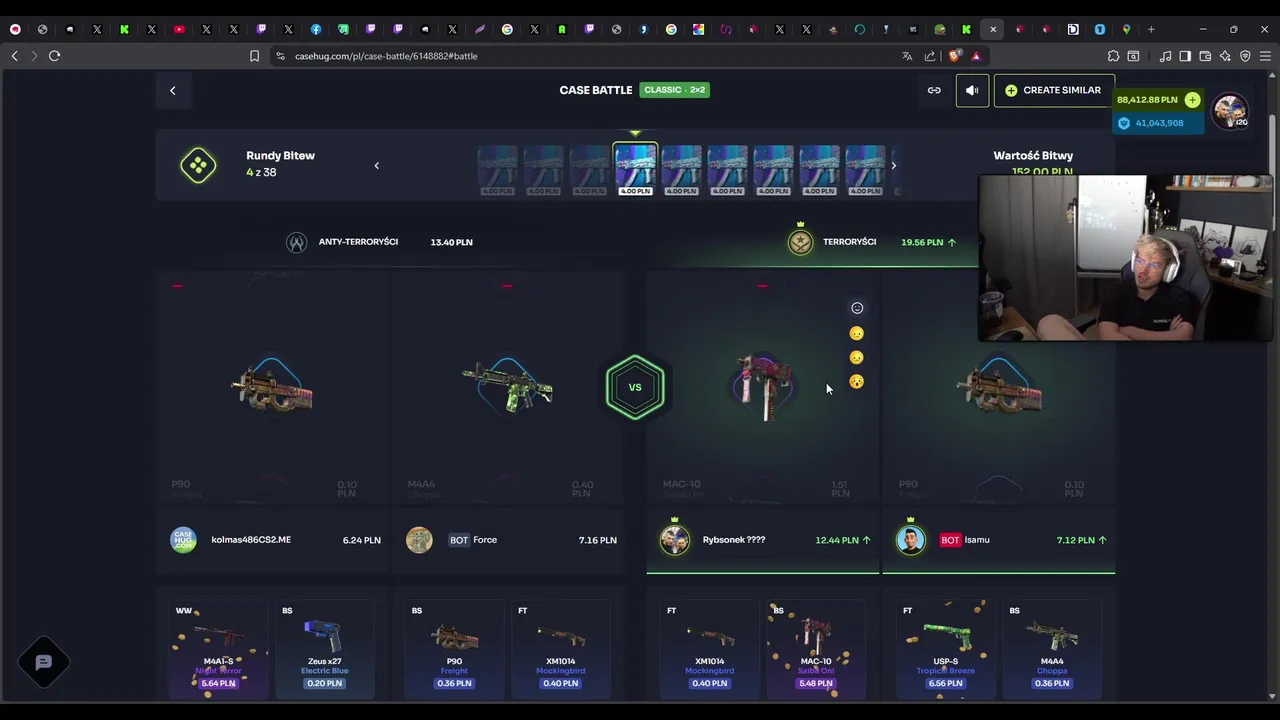The width and height of the screenshot is (1280, 720).
Task: Click the Anty-Terroryści team emblem
Action: [x=296, y=243]
